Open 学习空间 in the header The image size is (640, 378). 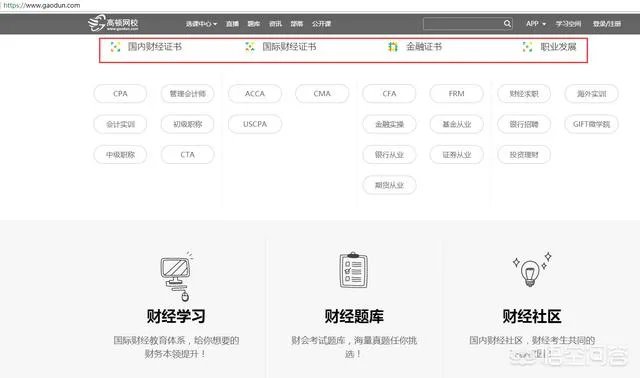pos(568,24)
